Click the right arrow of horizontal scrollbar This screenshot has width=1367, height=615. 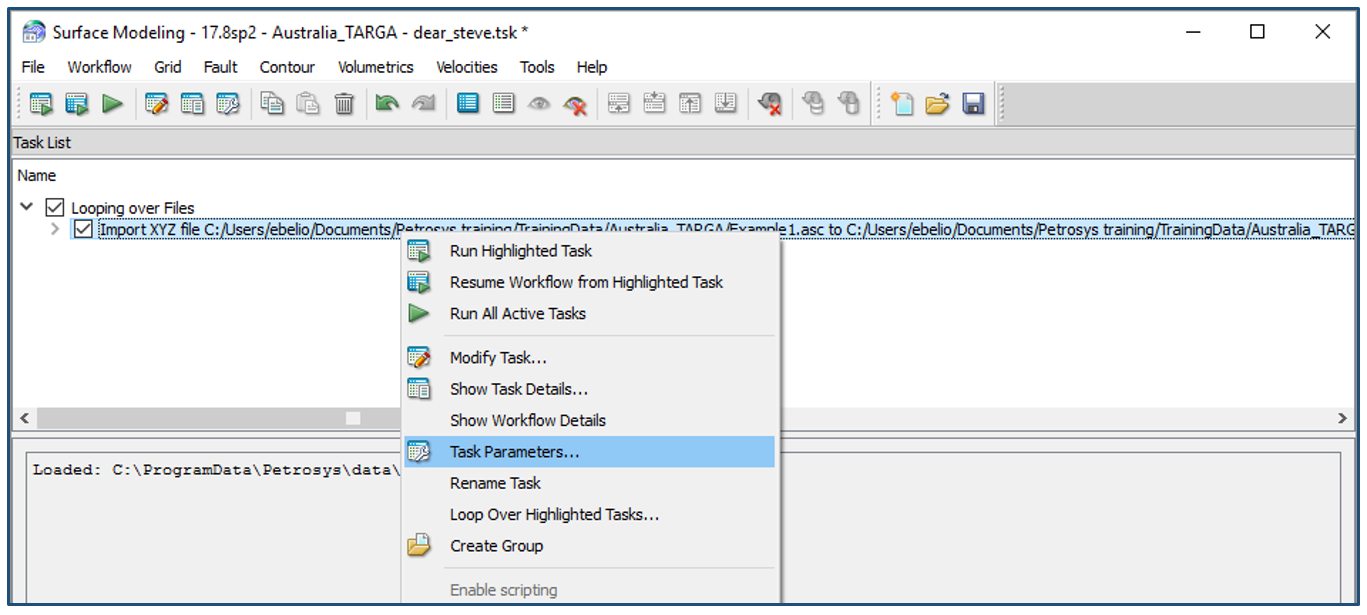pos(1344,418)
